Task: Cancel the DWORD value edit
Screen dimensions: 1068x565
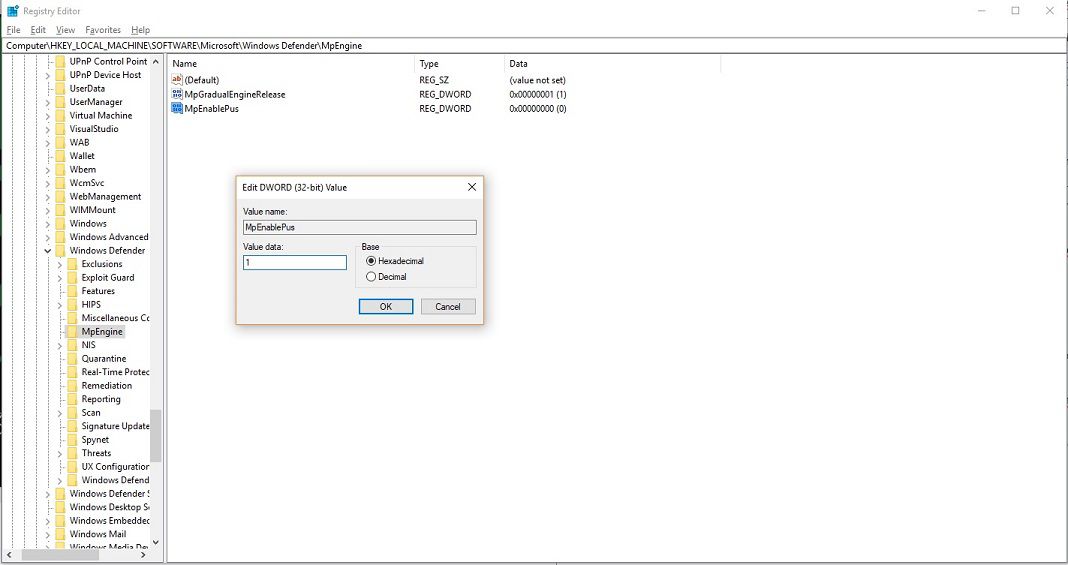Action: pyautogui.click(x=447, y=306)
